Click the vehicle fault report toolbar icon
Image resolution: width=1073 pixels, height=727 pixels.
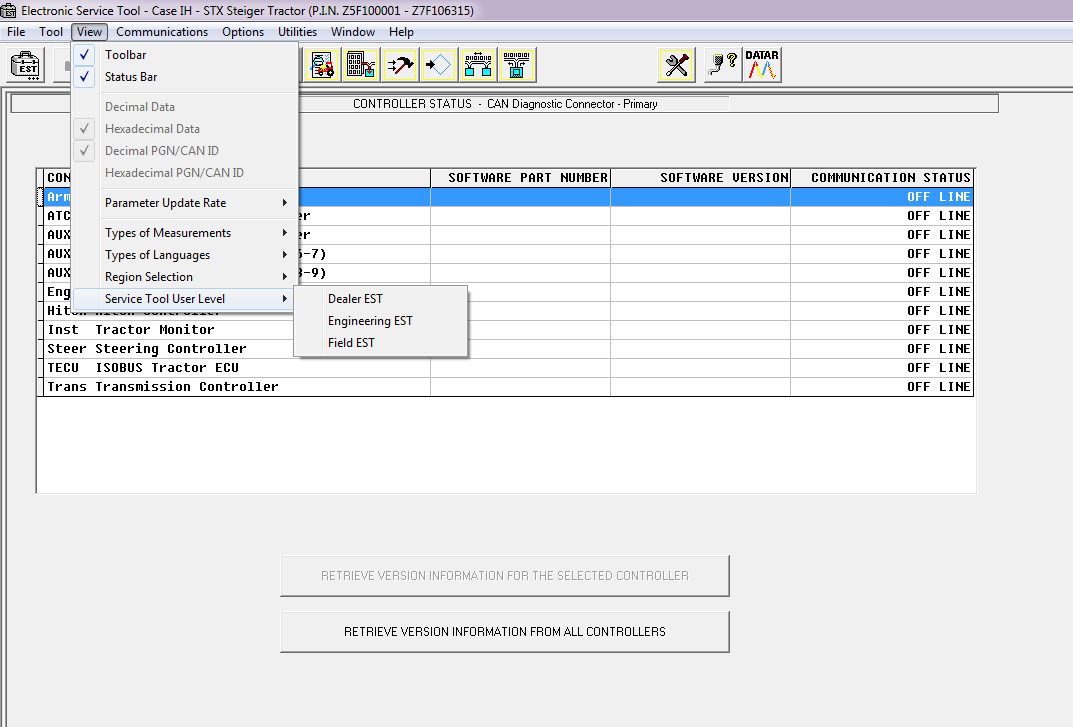click(322, 64)
